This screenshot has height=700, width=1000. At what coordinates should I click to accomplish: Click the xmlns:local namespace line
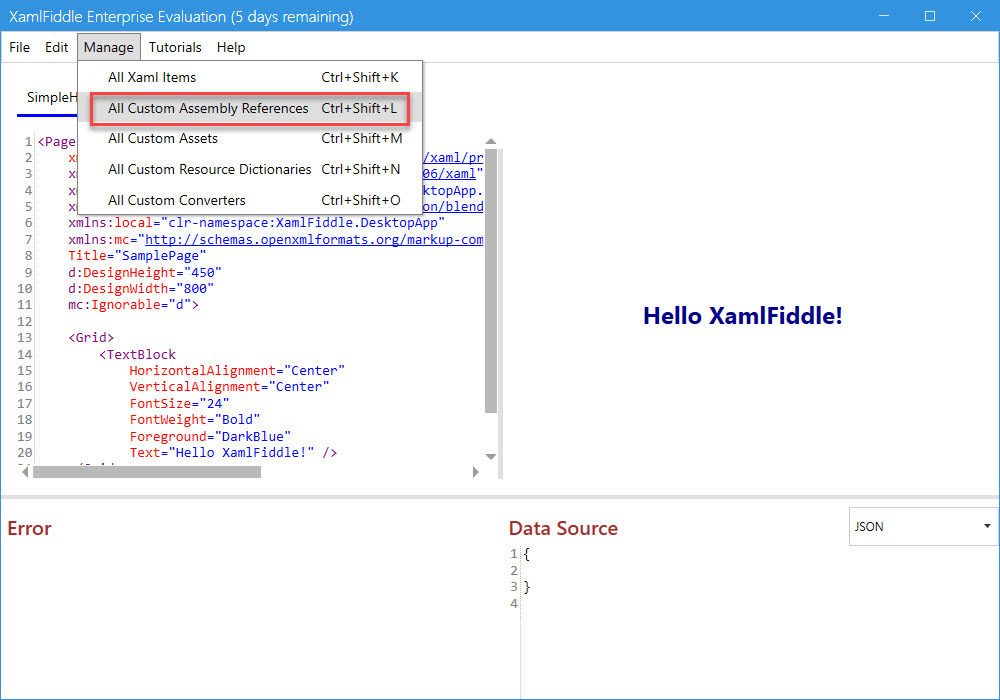coord(256,222)
